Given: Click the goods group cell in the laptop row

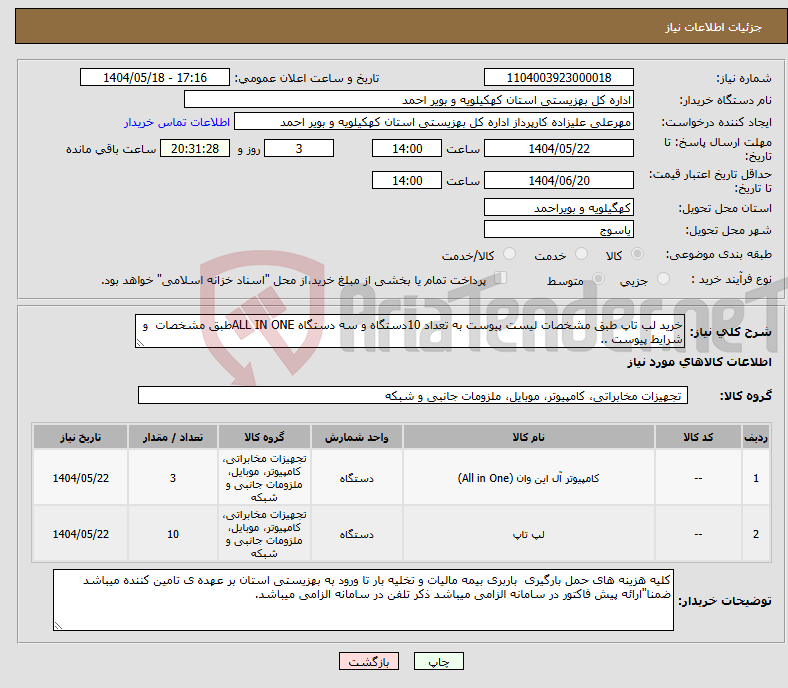Looking at the screenshot, I should [264, 534].
